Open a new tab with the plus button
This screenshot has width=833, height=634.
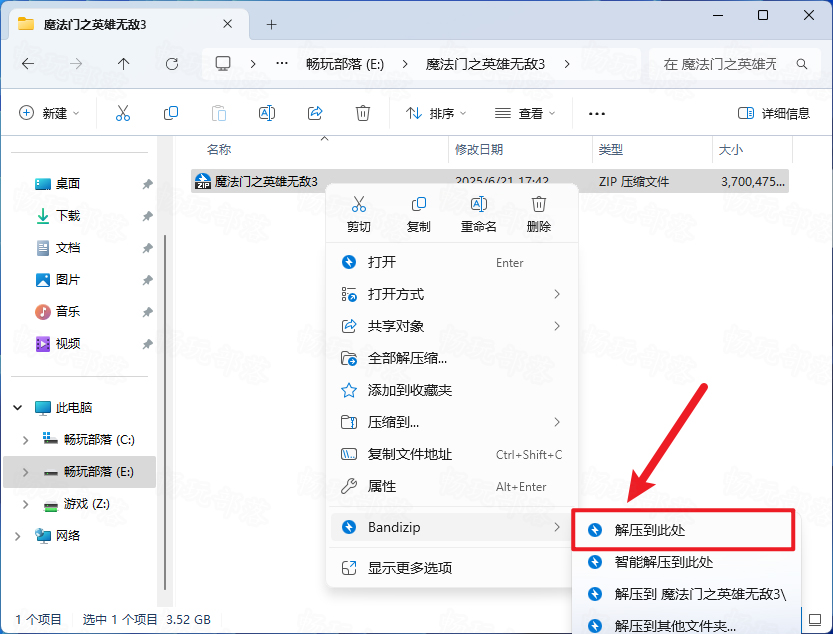click(x=271, y=24)
